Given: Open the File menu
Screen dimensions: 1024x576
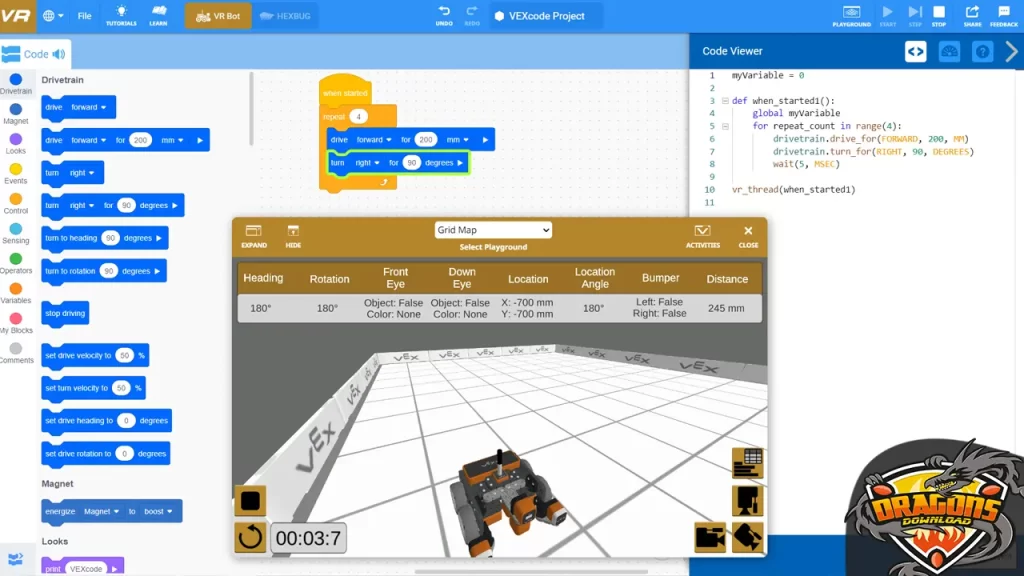Looking at the screenshot, I should pos(85,16).
